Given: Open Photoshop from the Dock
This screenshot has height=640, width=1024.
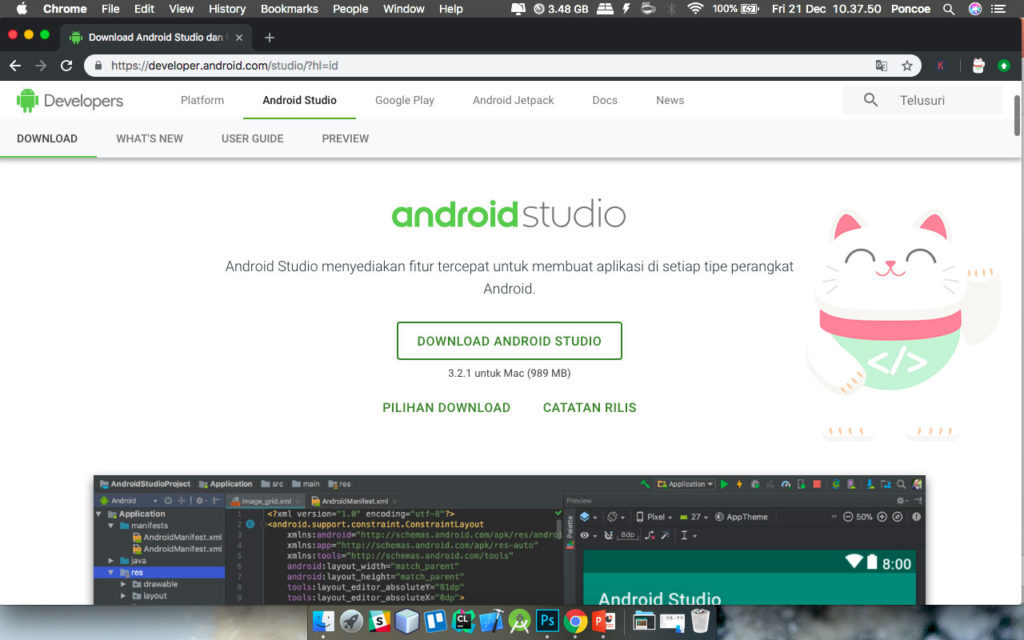Looking at the screenshot, I should pos(547,621).
